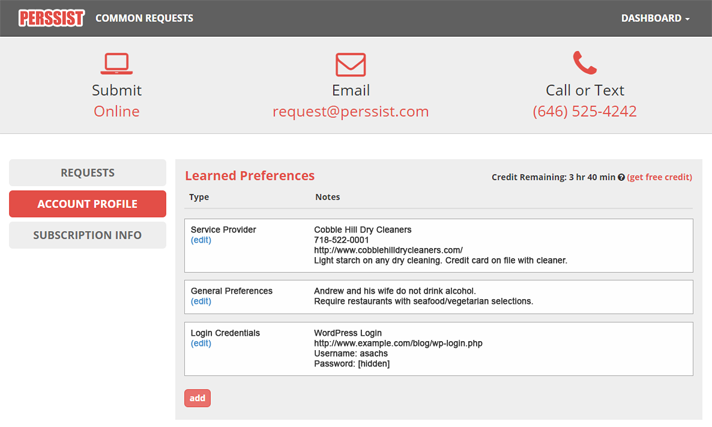This screenshot has height=427, width=712.
Task: Click the laptop Submit Online icon
Action: point(117,64)
